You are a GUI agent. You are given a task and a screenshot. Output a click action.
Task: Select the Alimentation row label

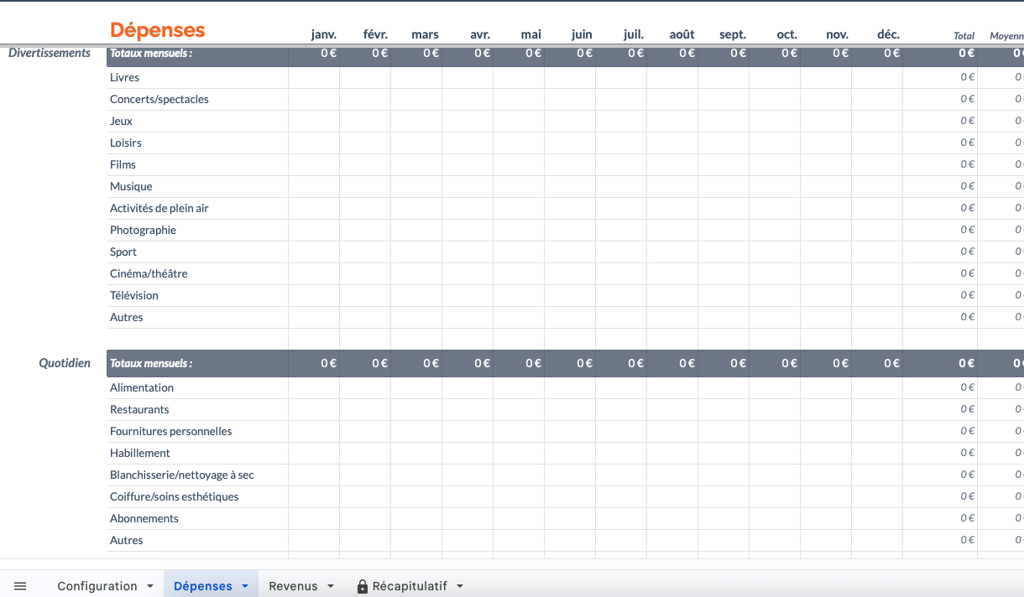point(142,388)
